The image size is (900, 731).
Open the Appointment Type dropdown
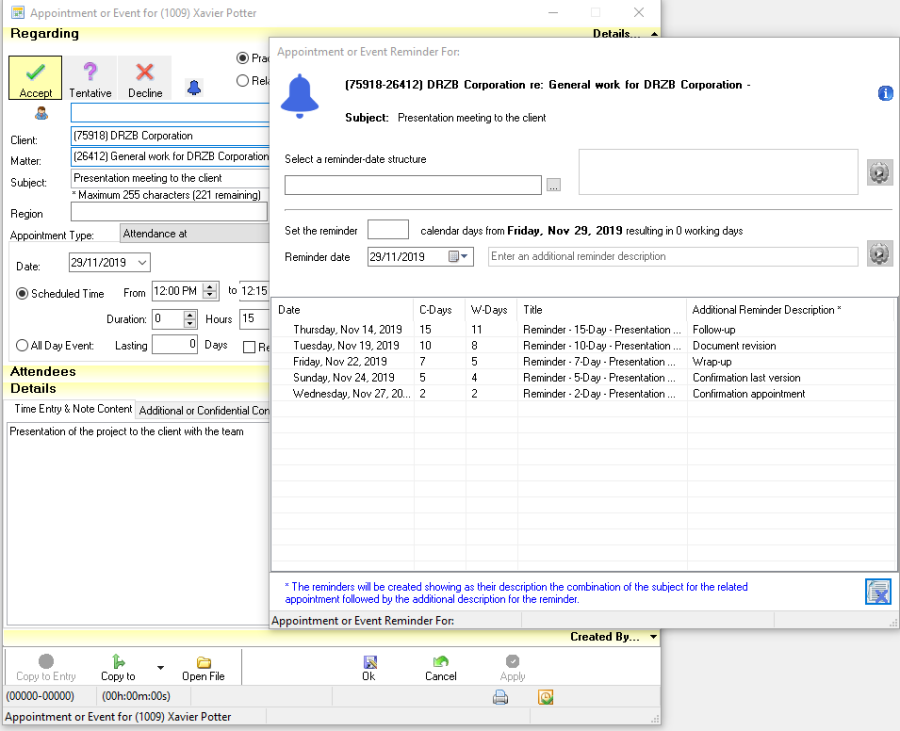(195, 234)
